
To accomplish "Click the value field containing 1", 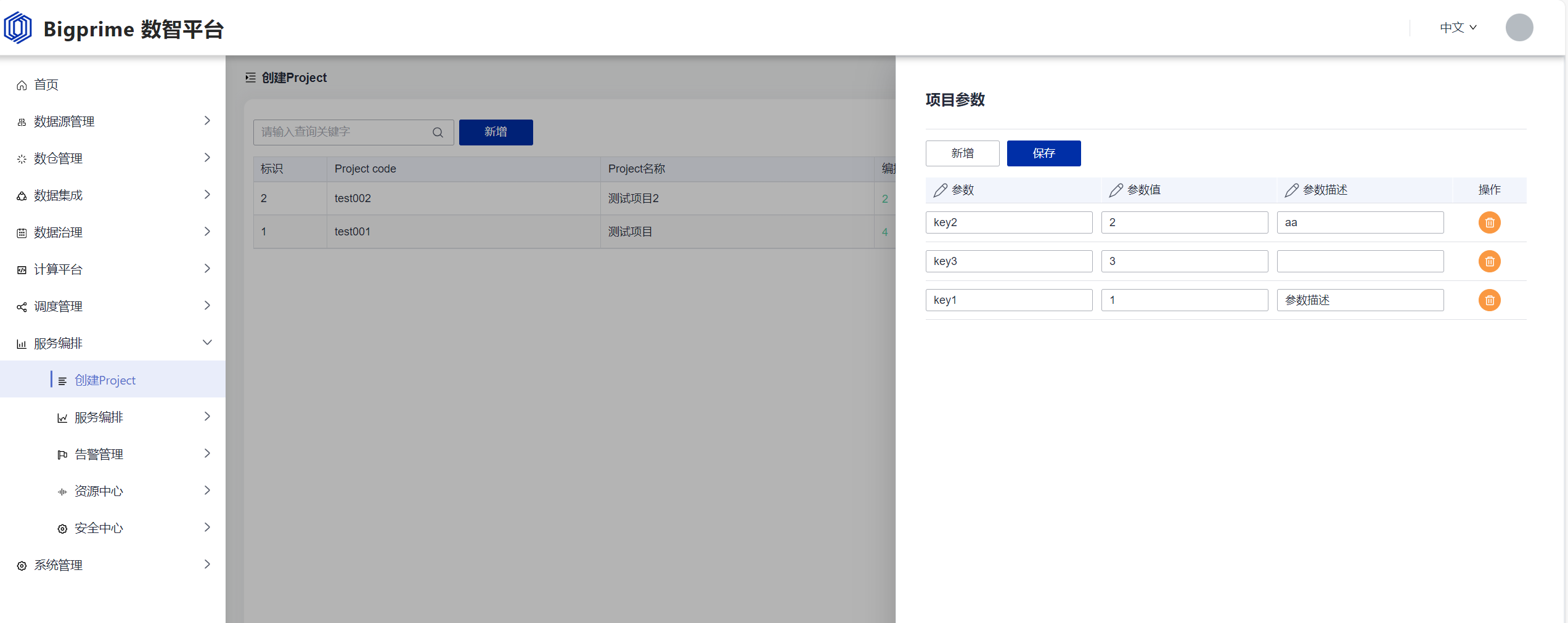I will (x=1185, y=300).
